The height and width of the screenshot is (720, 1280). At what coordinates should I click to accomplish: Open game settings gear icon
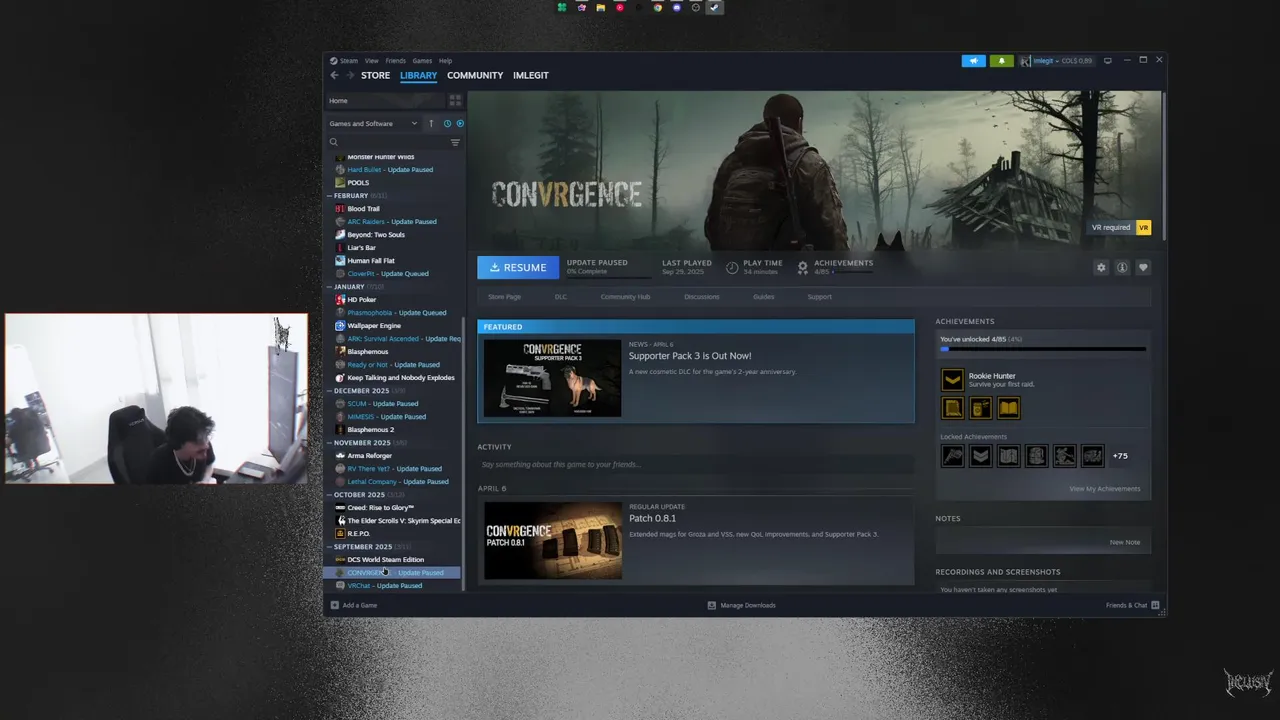tap(1101, 267)
